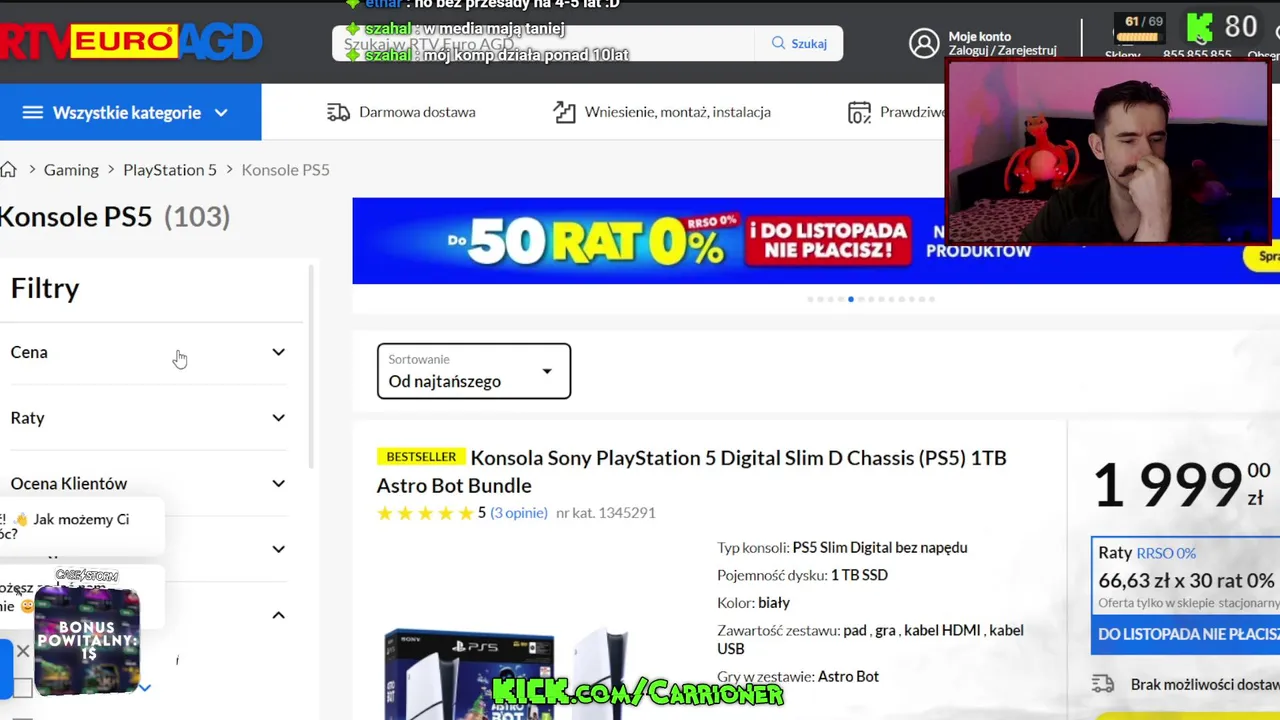
Task: Focus the Szukaj w RTV Euro AGD field
Action: (x=544, y=43)
